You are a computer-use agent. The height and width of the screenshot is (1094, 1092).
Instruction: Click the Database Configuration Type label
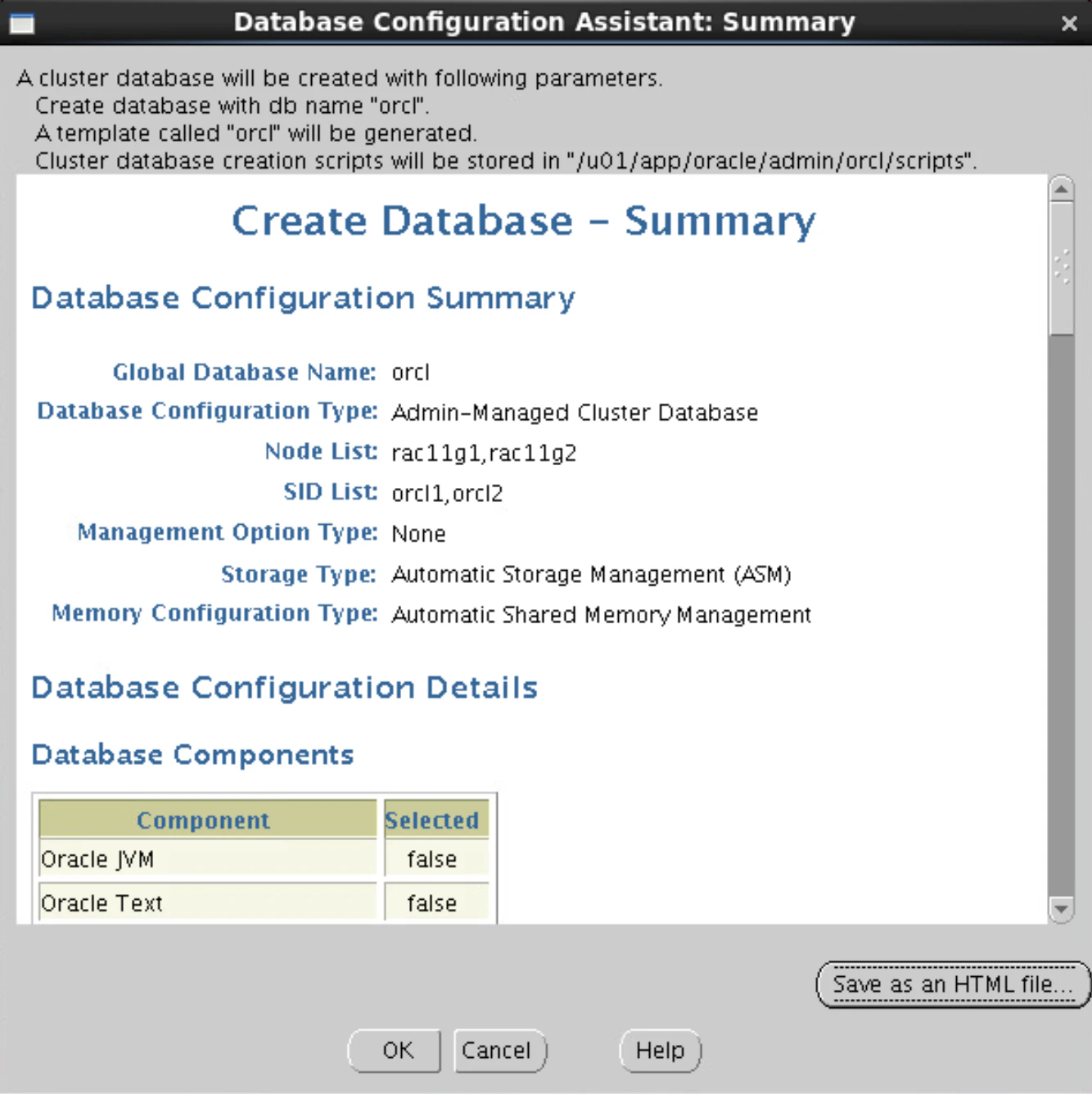[207, 412]
